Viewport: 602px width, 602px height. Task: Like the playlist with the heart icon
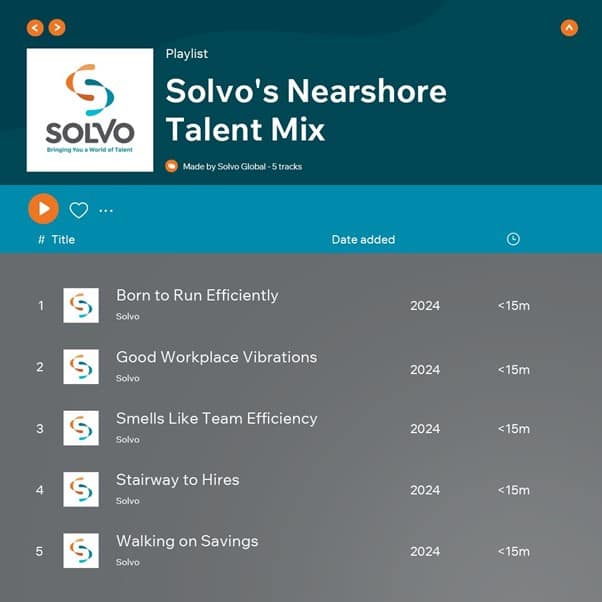79,210
